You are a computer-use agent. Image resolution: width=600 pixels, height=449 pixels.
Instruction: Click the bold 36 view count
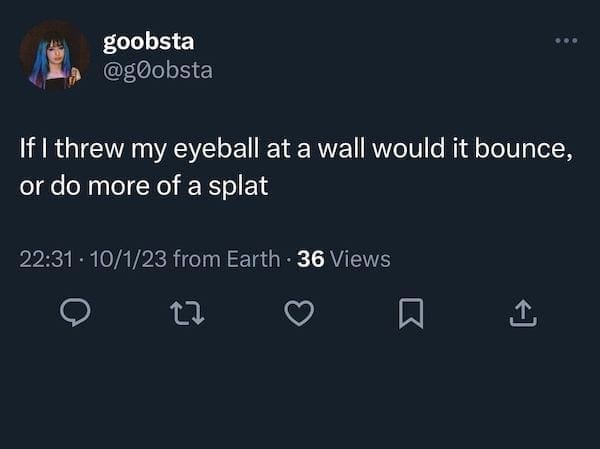(310, 259)
